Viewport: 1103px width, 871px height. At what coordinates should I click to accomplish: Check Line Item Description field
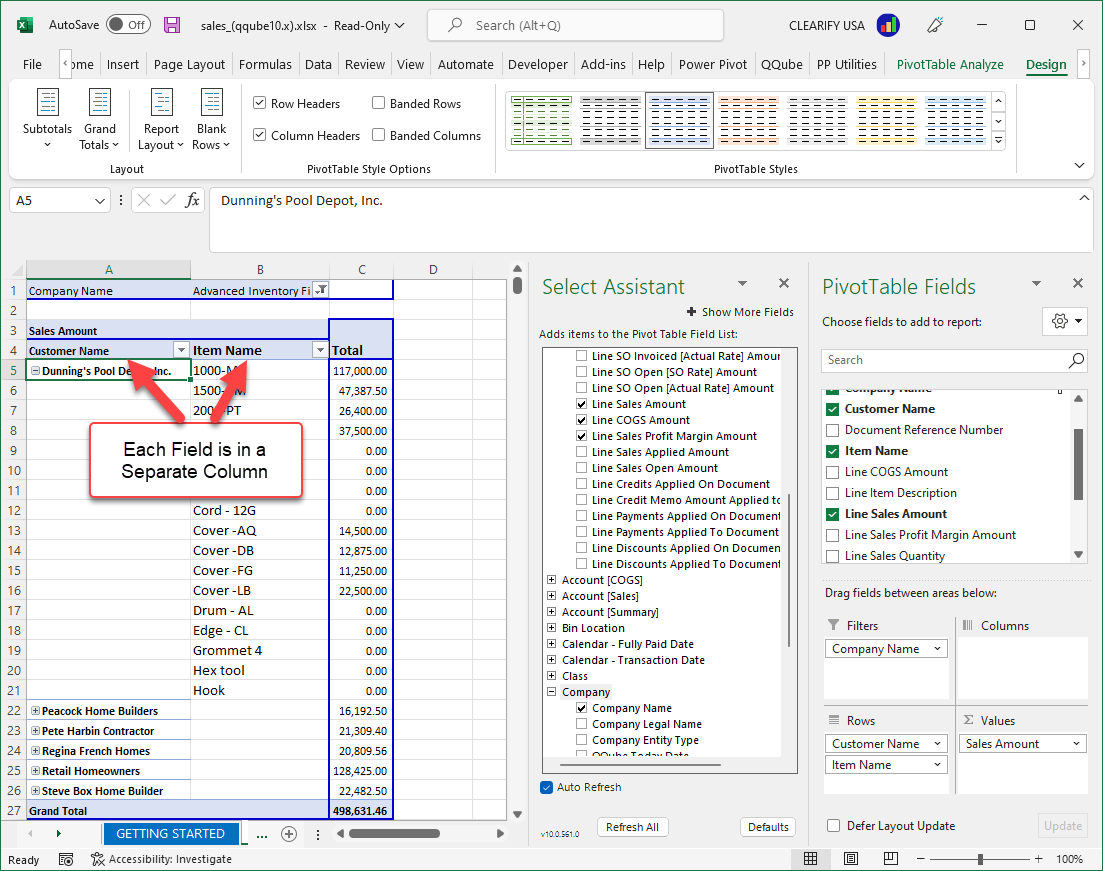coord(833,493)
